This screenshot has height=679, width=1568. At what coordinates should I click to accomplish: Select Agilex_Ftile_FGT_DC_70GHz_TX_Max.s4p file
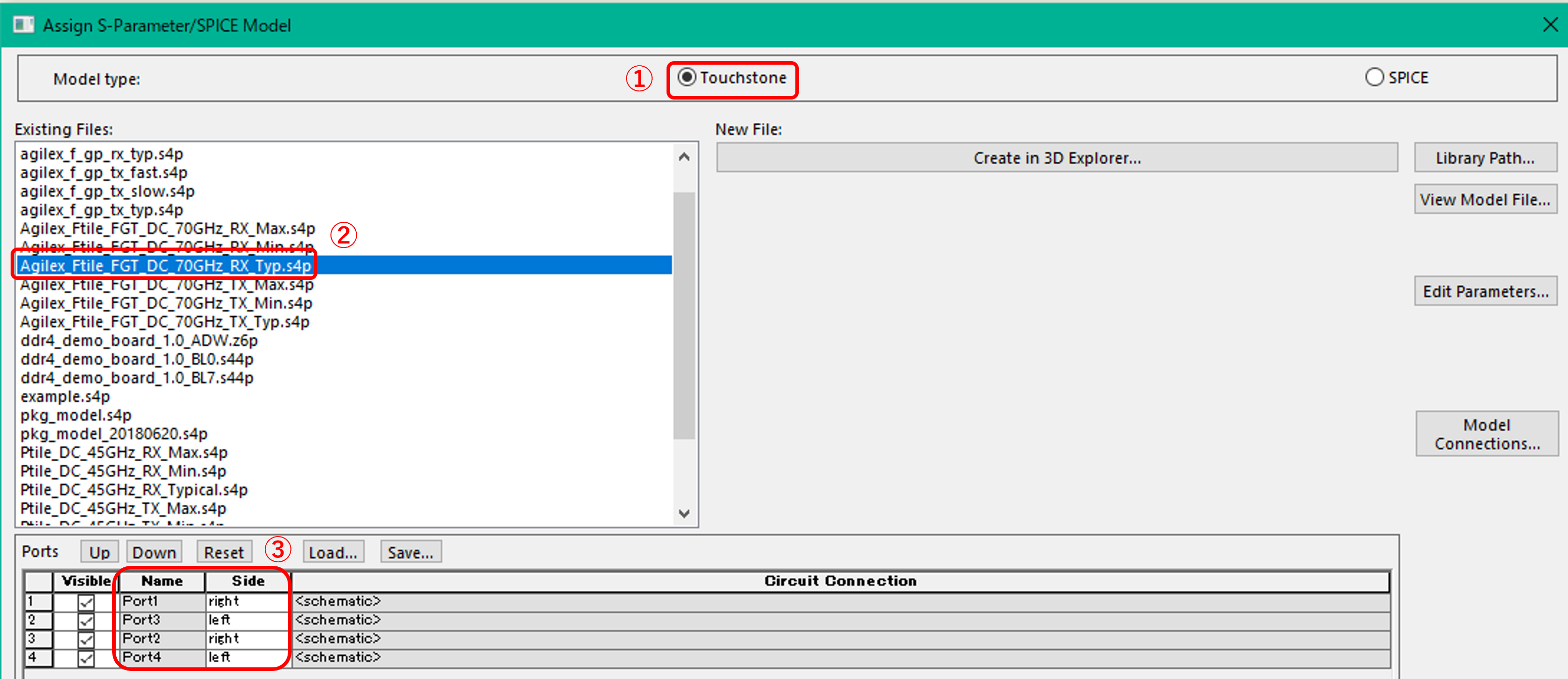click(167, 285)
